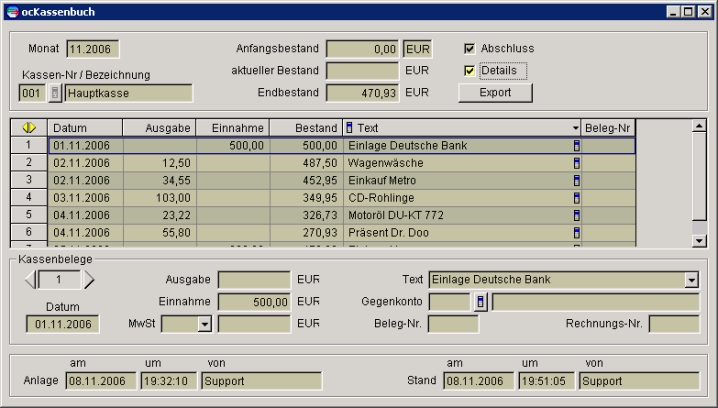This screenshot has width=718, height=408.
Task: Click the Monat field showing 11.2006
Action: (x=93, y=48)
